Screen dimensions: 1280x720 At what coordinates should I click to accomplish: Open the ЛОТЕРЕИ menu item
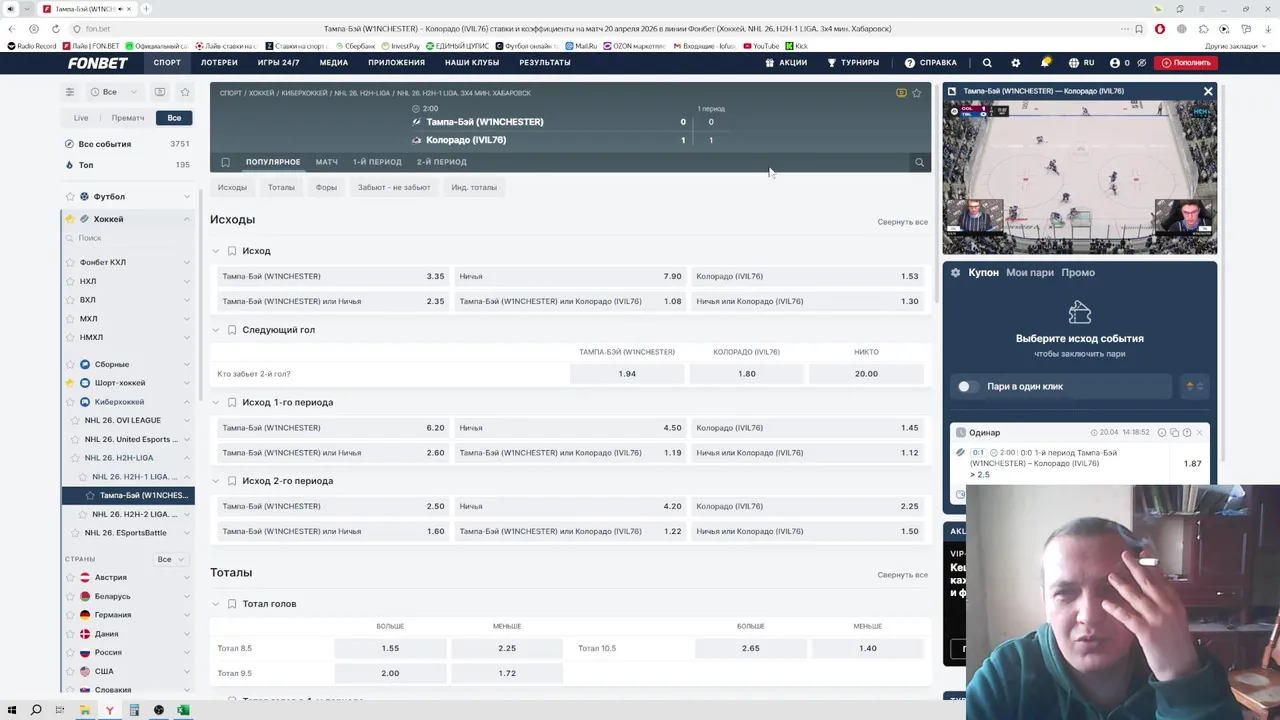(x=219, y=63)
